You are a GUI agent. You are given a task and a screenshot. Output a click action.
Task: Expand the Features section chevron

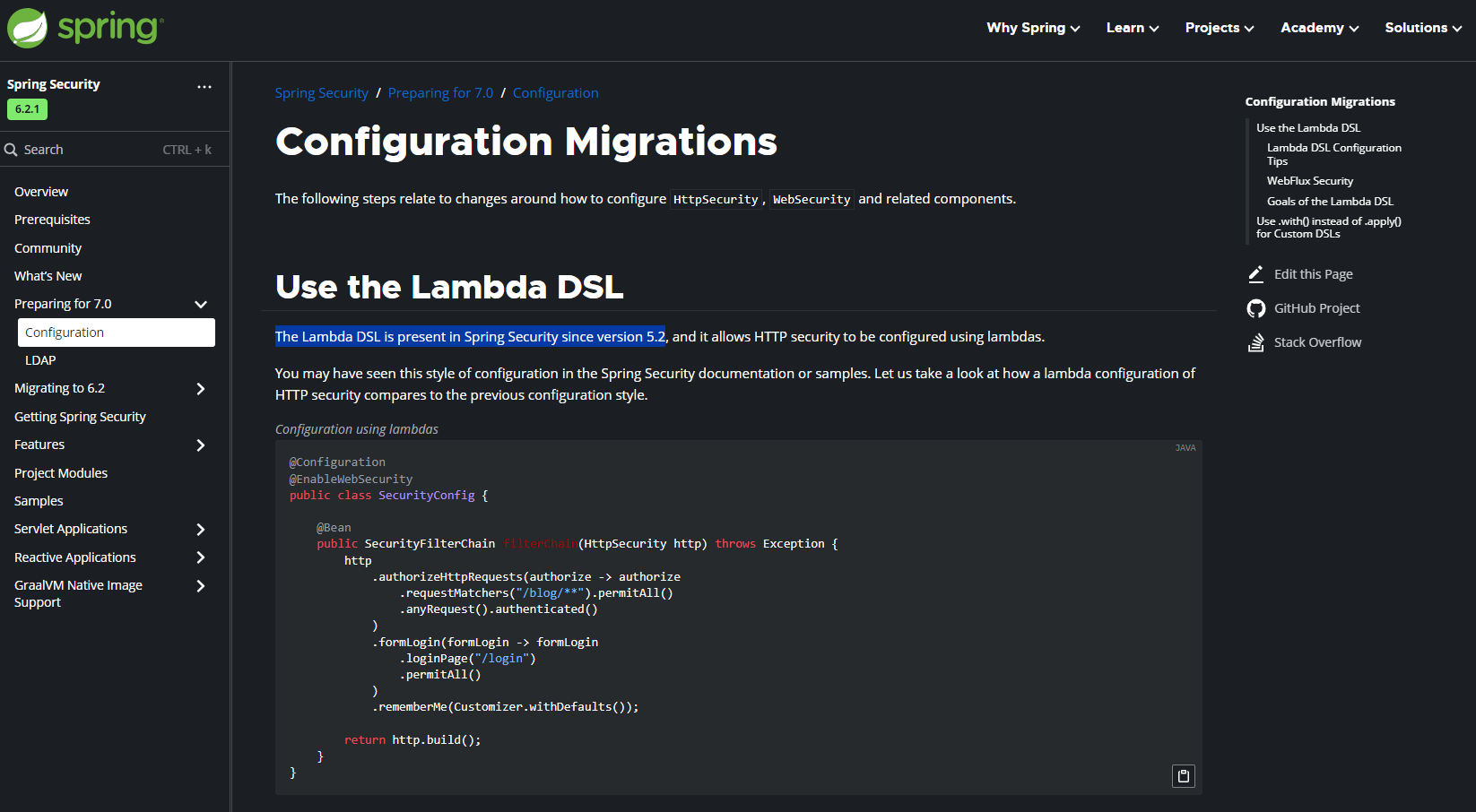(x=201, y=445)
